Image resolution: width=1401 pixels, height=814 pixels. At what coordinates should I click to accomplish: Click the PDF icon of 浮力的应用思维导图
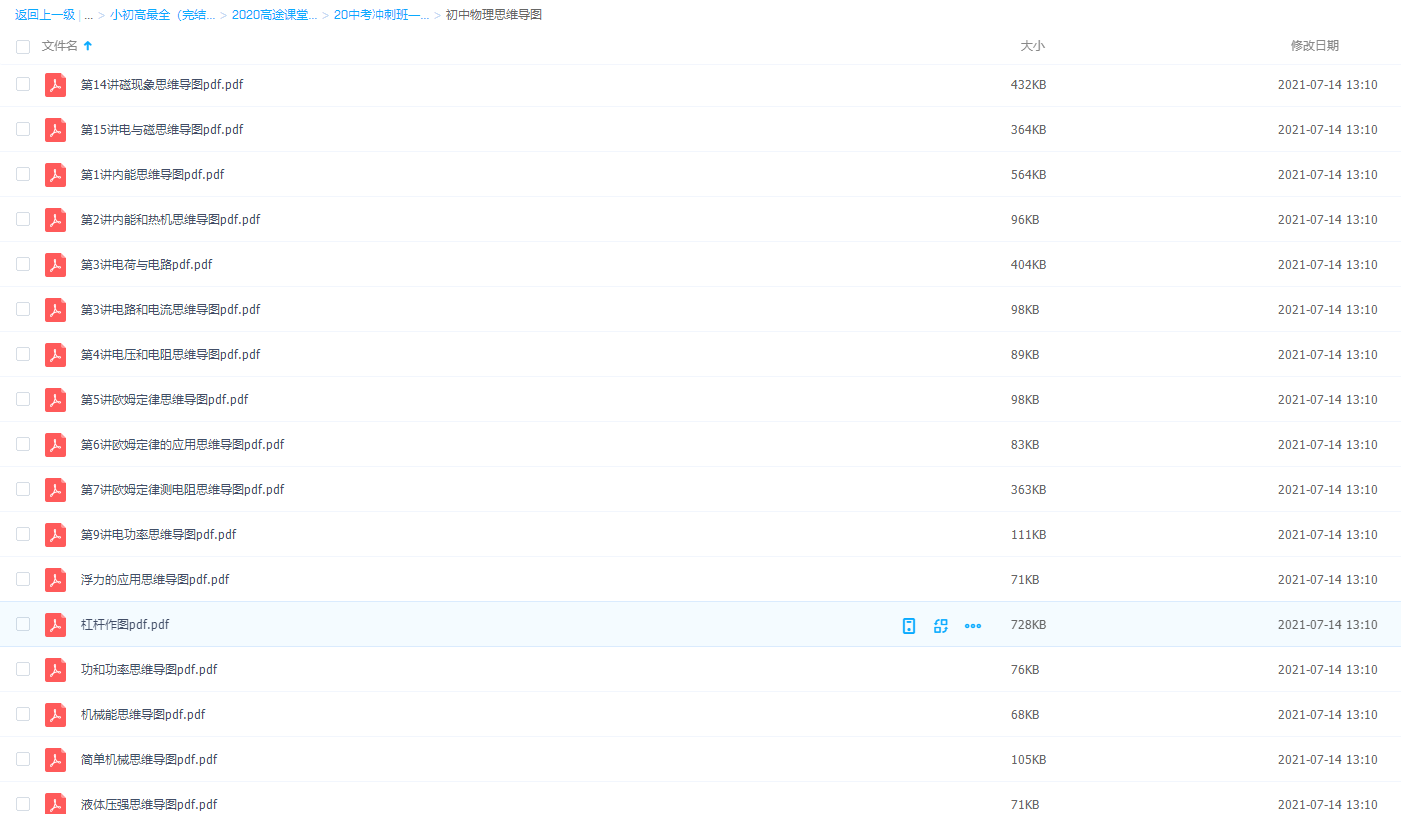(56, 580)
